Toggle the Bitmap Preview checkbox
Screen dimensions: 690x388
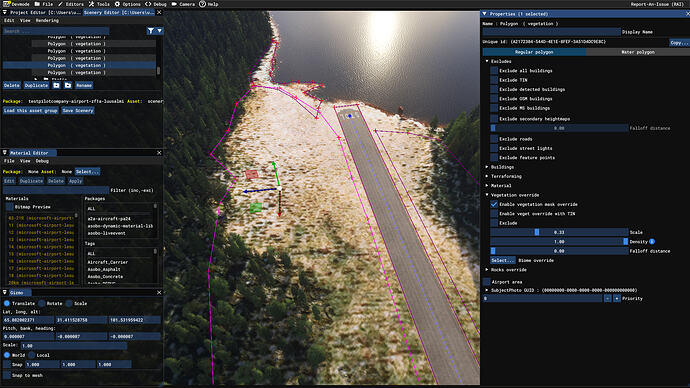point(9,207)
